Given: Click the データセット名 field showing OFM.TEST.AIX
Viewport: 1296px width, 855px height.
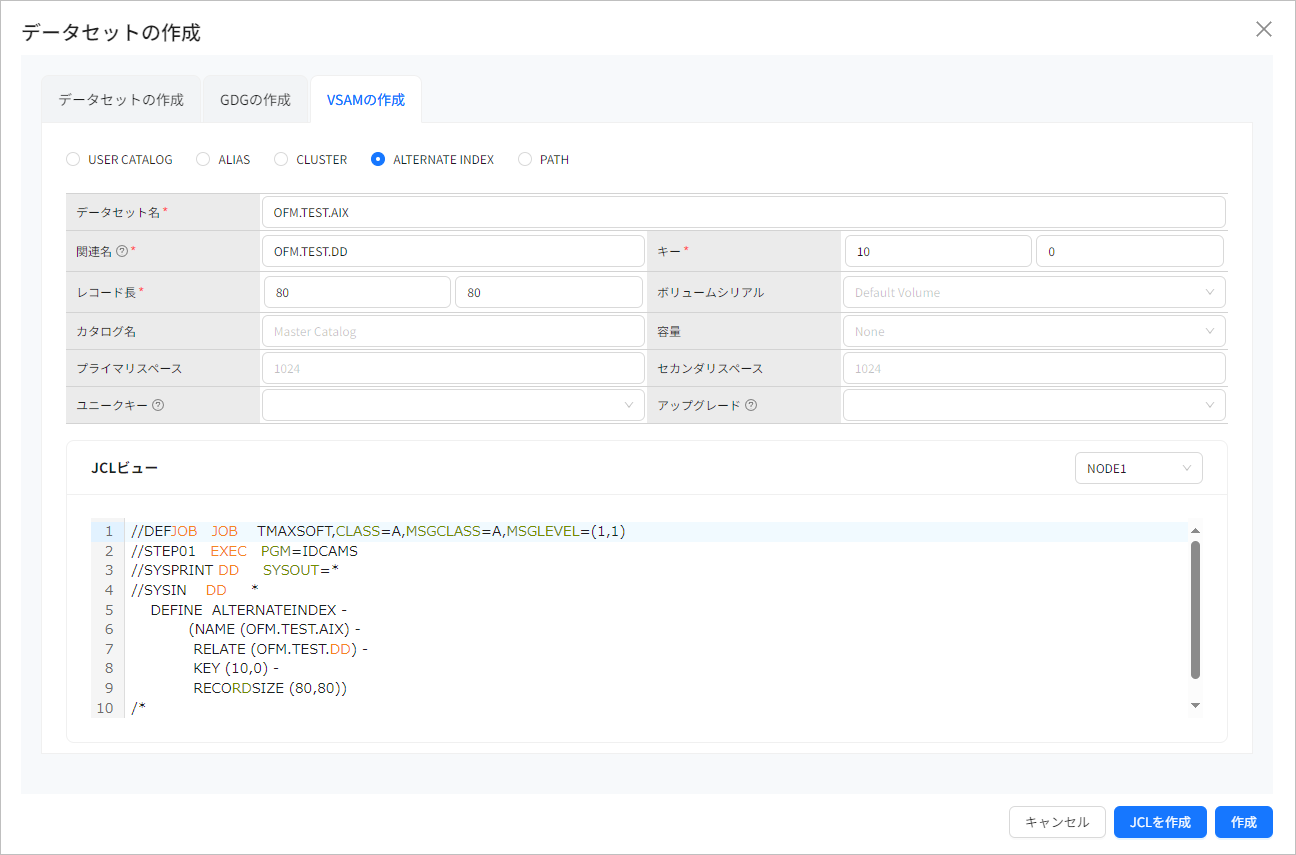Looking at the screenshot, I should (744, 211).
